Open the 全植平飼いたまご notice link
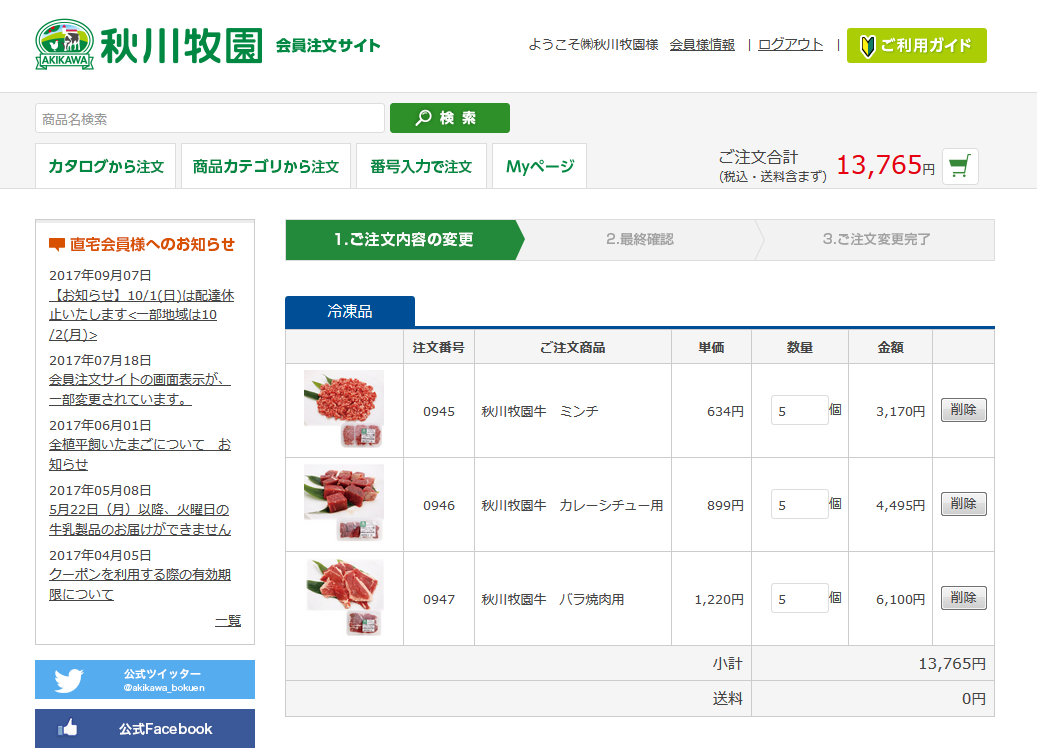The width and height of the screenshot is (1037, 754). pos(140,454)
